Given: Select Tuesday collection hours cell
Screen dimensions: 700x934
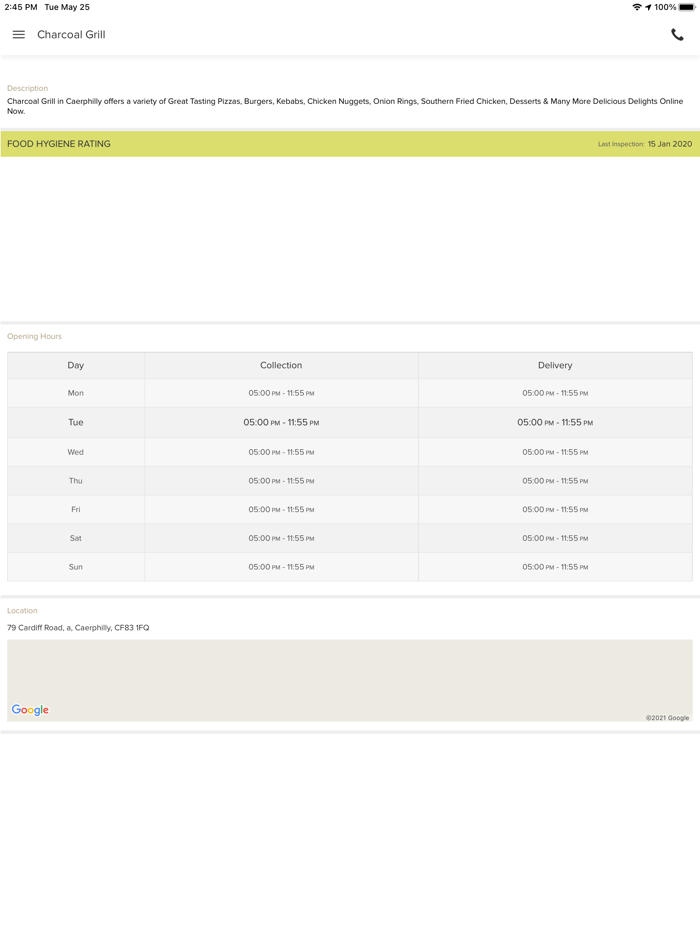Looking at the screenshot, I should point(281,422).
